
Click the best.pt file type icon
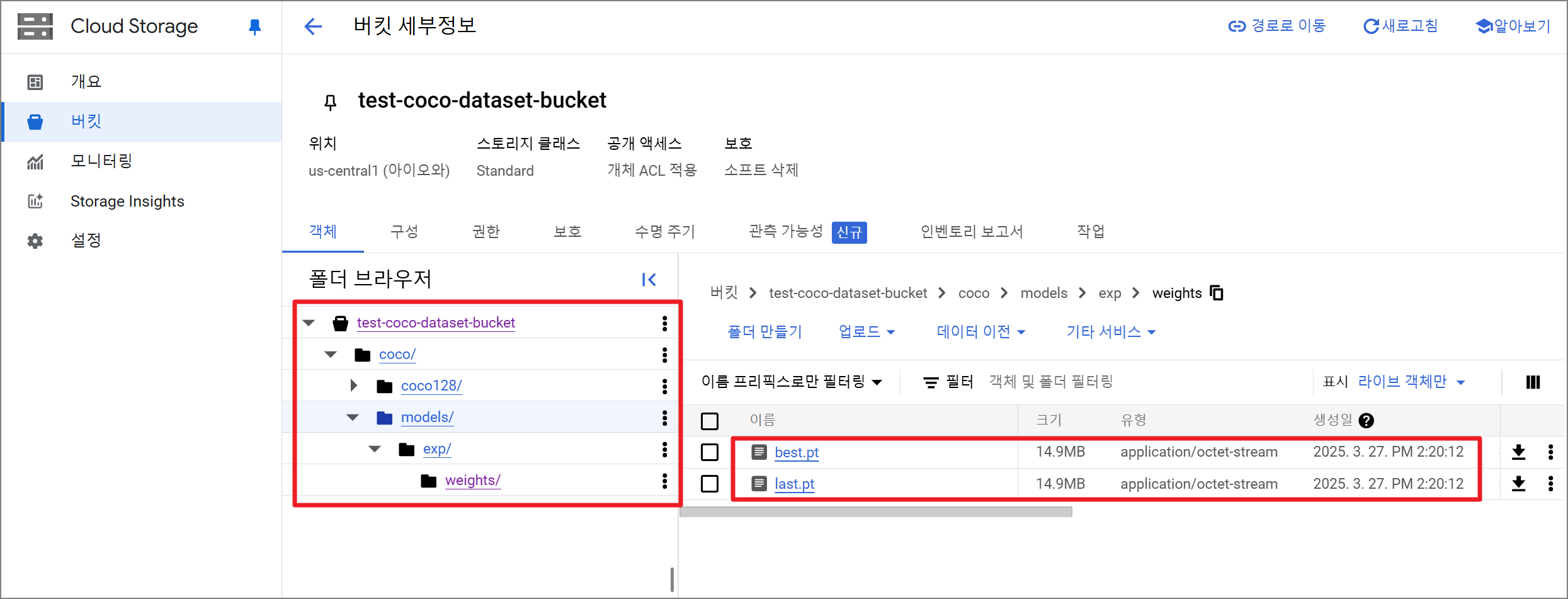click(x=759, y=452)
